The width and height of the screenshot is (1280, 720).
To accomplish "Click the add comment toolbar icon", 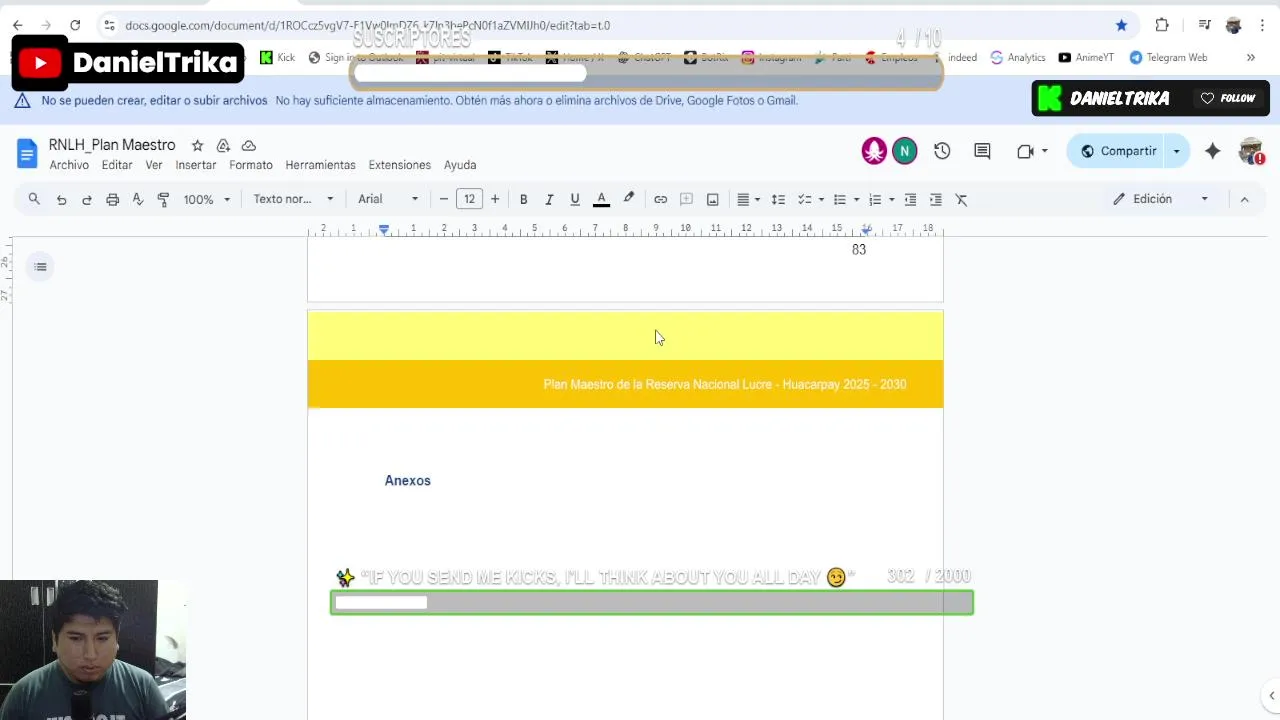I will [x=686, y=199].
